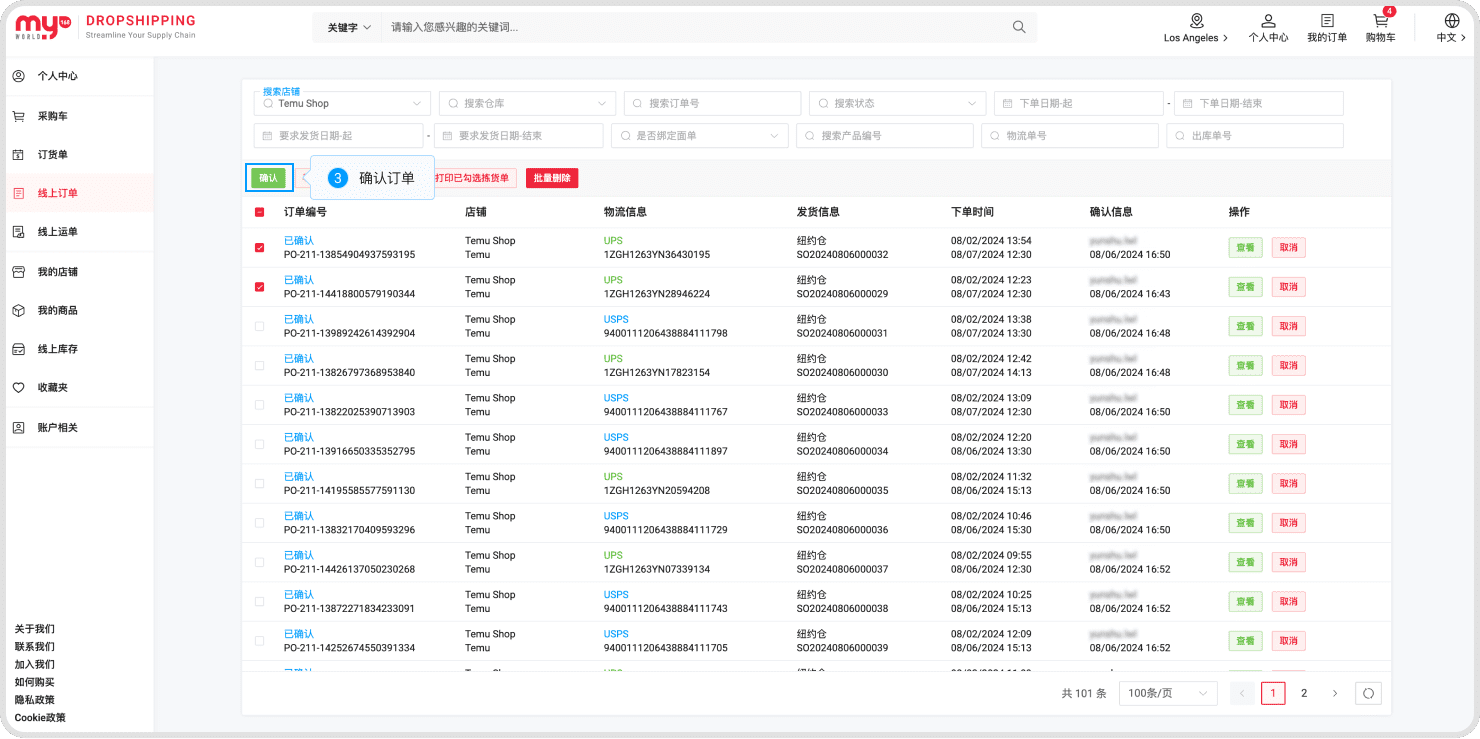The width and height of the screenshot is (1480, 739).
Task: Click the previous page arrow in pagination
Action: point(1242,693)
